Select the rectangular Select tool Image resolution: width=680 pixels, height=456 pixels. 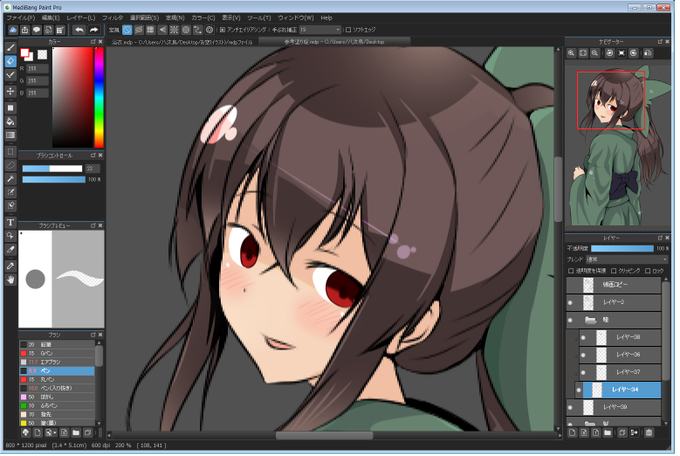click(11, 152)
